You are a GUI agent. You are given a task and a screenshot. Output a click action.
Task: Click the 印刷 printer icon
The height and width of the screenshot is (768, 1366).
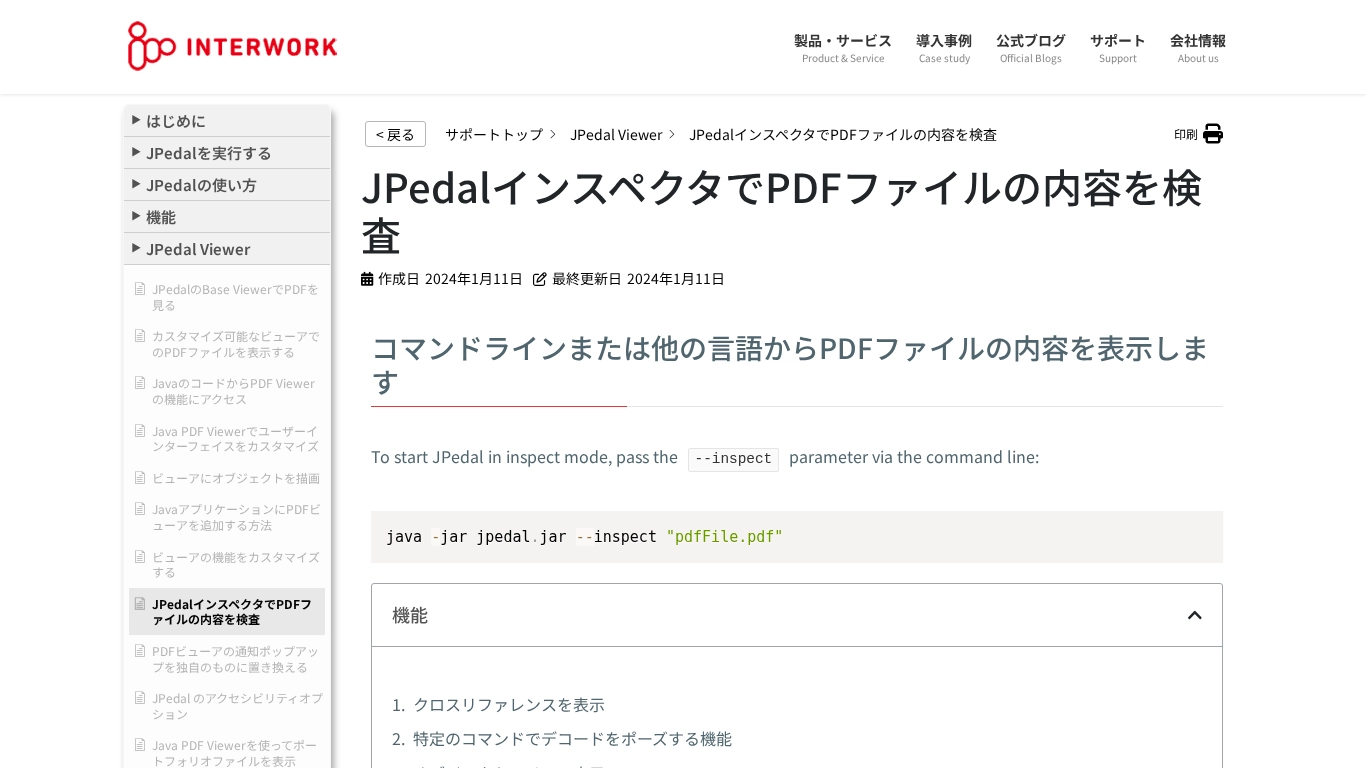coord(1212,133)
